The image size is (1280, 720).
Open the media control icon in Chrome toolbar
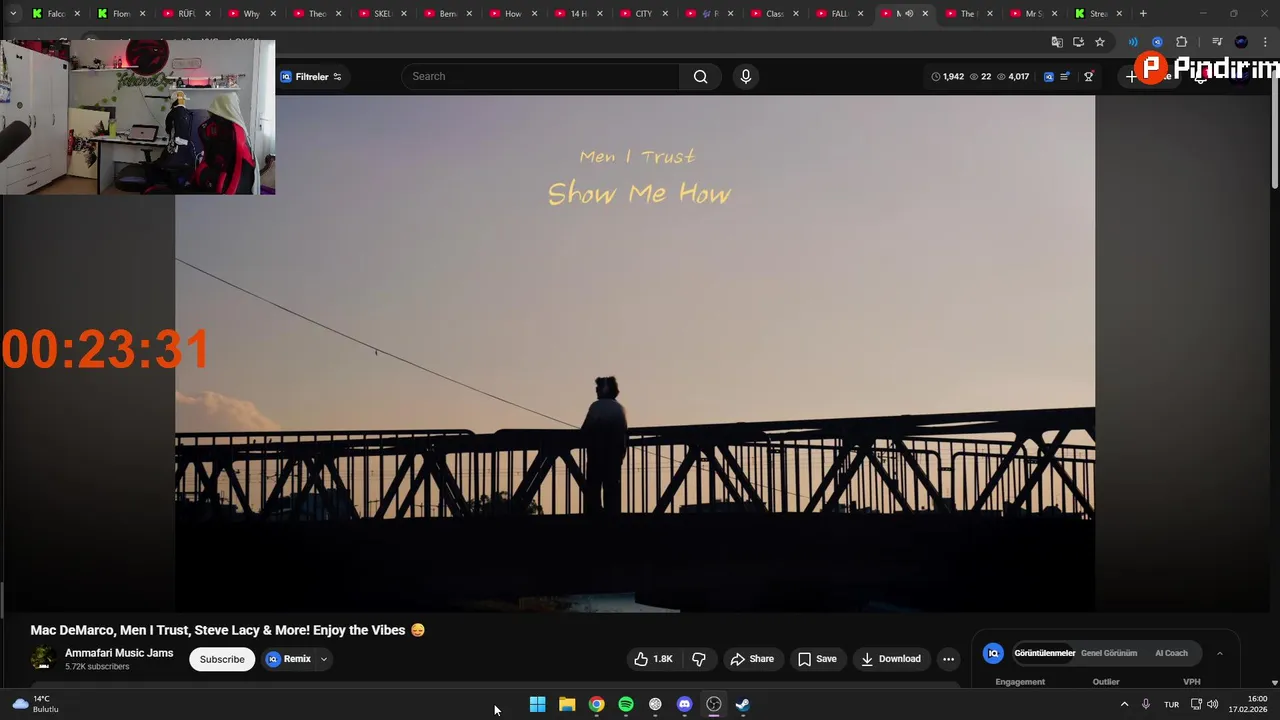pyautogui.click(x=1217, y=42)
